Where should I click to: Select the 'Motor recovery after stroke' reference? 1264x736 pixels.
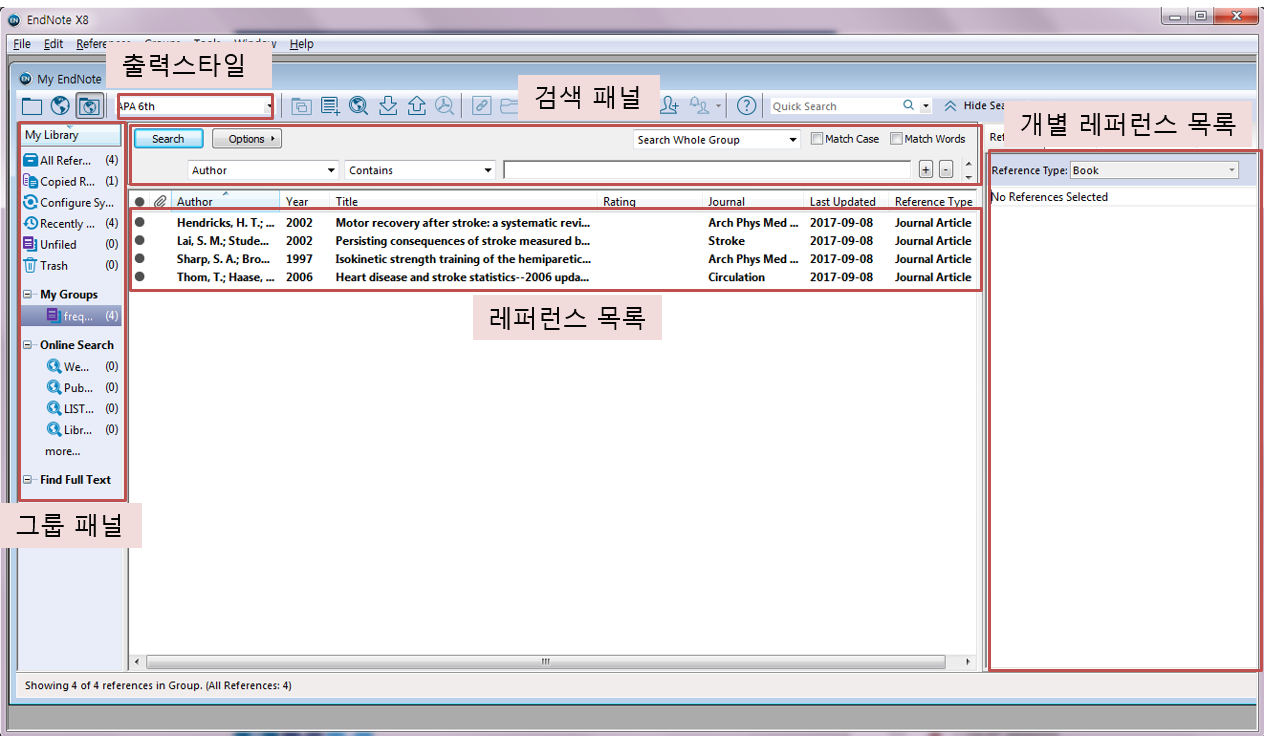pyautogui.click(x=463, y=222)
